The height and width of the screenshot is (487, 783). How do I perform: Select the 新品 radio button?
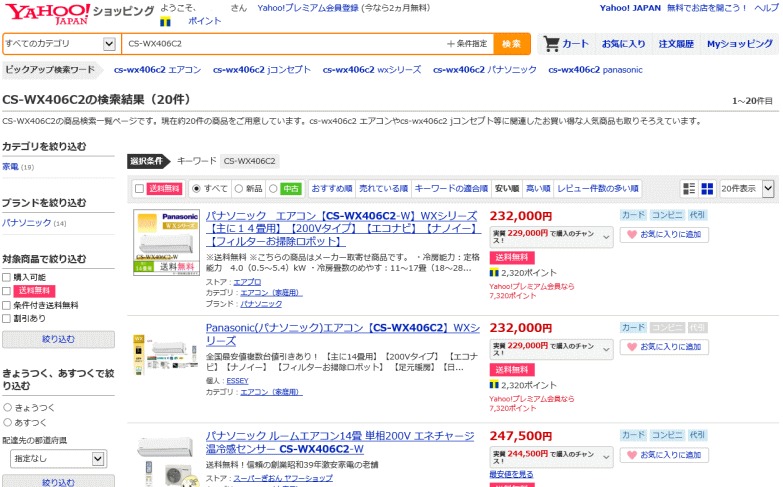click(x=239, y=189)
